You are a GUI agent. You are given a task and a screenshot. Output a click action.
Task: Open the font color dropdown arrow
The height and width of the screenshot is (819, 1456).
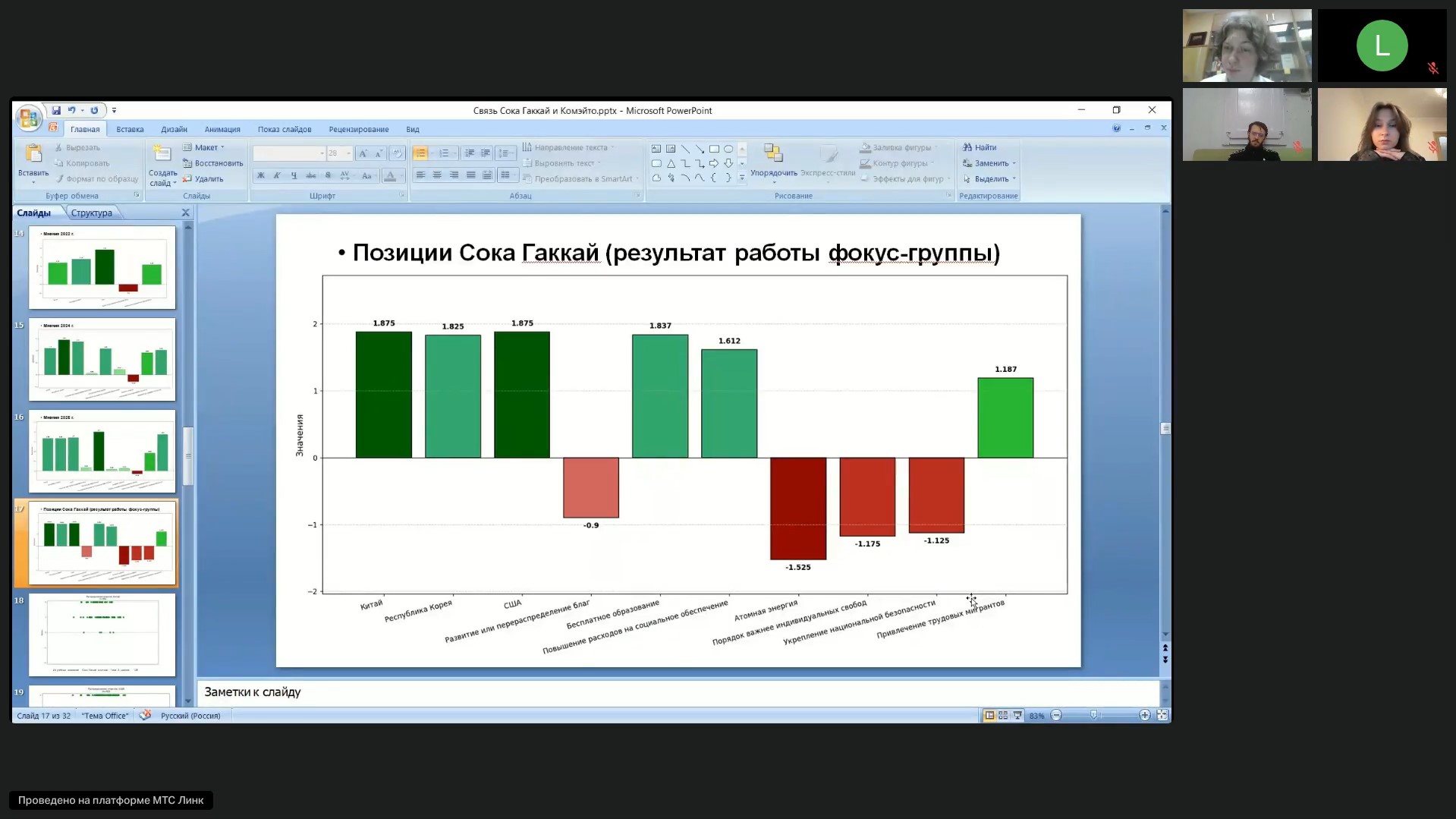pos(401,175)
